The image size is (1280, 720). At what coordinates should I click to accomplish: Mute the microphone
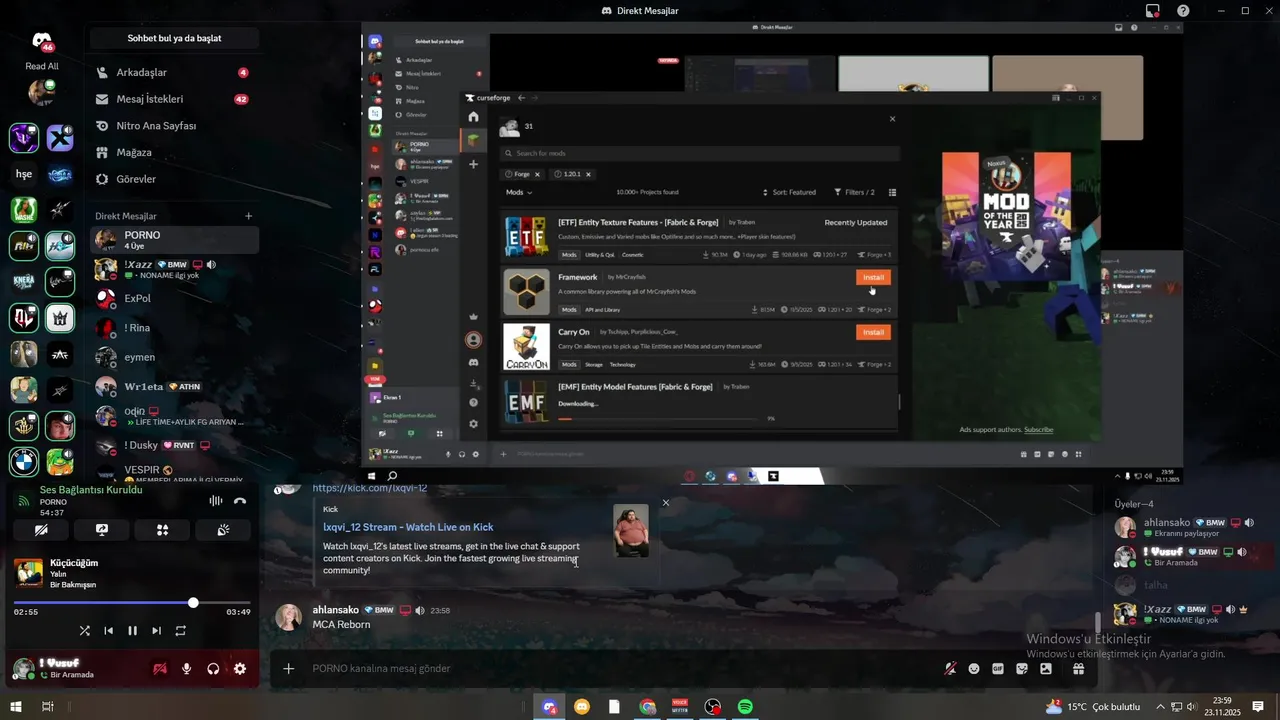[x=187, y=669]
